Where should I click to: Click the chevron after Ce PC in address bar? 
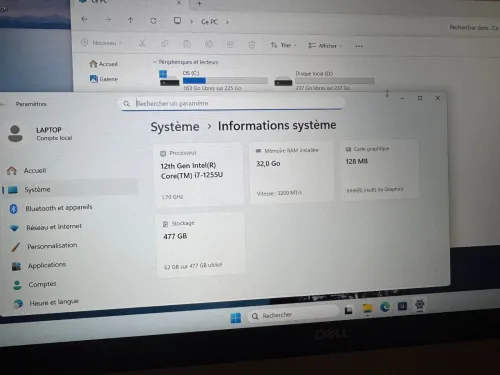227,22
